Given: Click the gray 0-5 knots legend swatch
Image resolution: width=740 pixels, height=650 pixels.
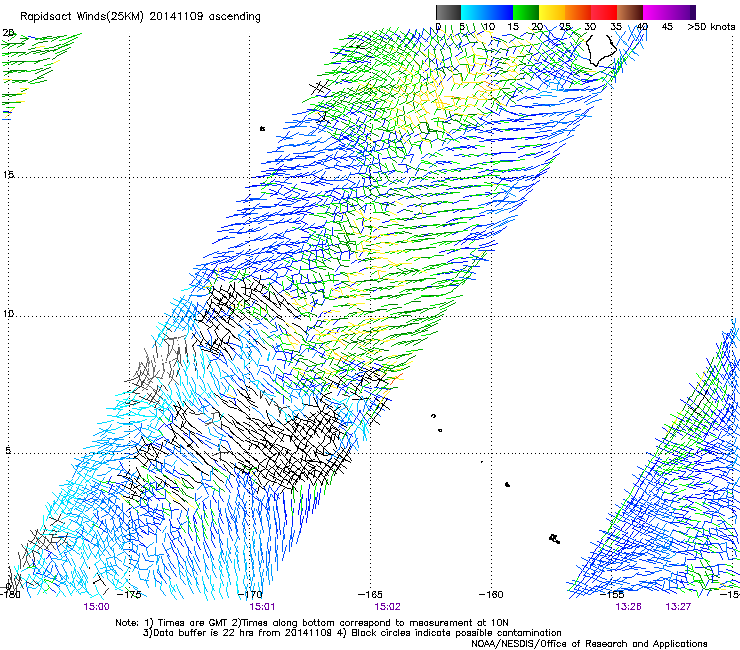Looking at the screenshot, I should click(x=448, y=12).
